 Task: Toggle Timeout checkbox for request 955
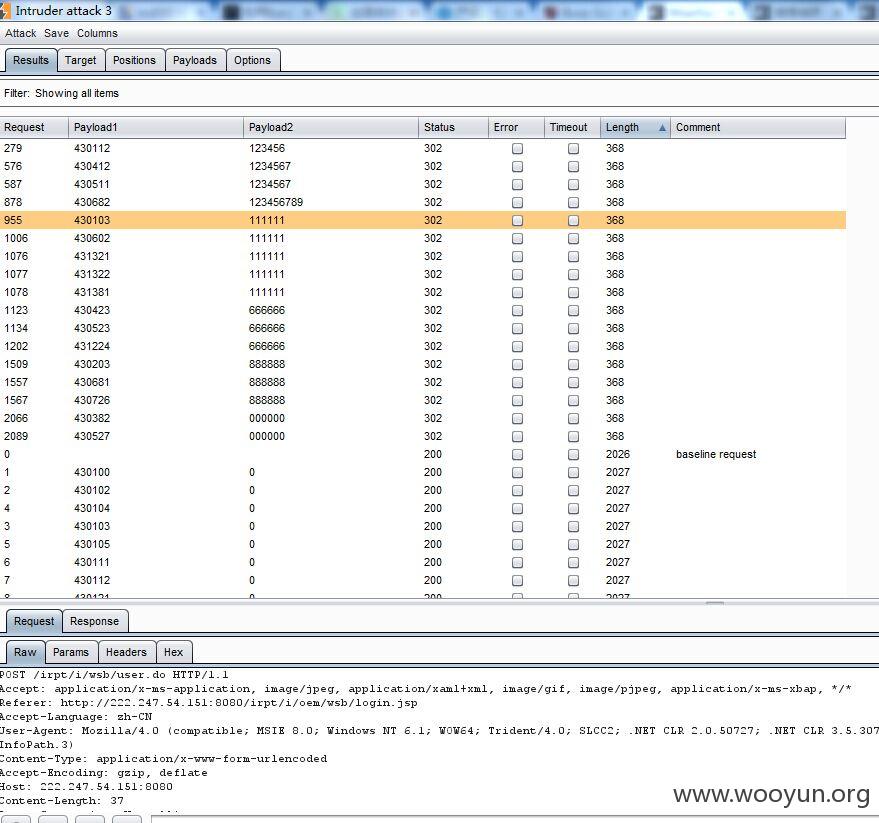(x=573, y=220)
